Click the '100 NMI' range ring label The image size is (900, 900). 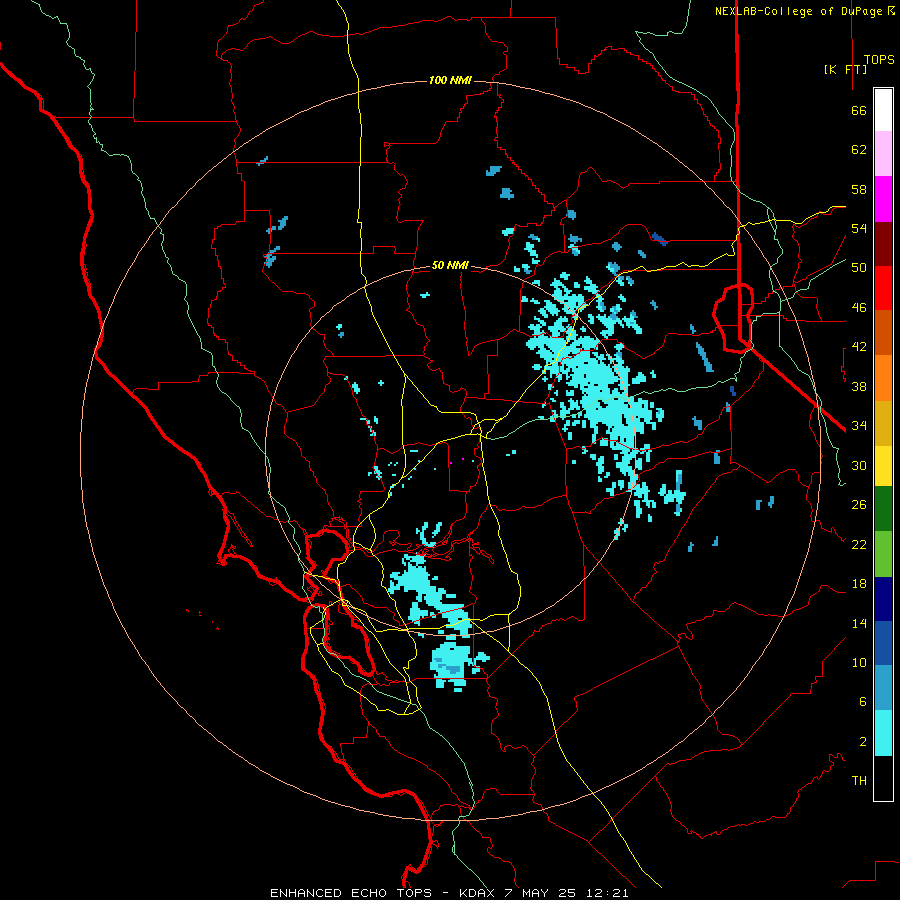tap(450, 80)
